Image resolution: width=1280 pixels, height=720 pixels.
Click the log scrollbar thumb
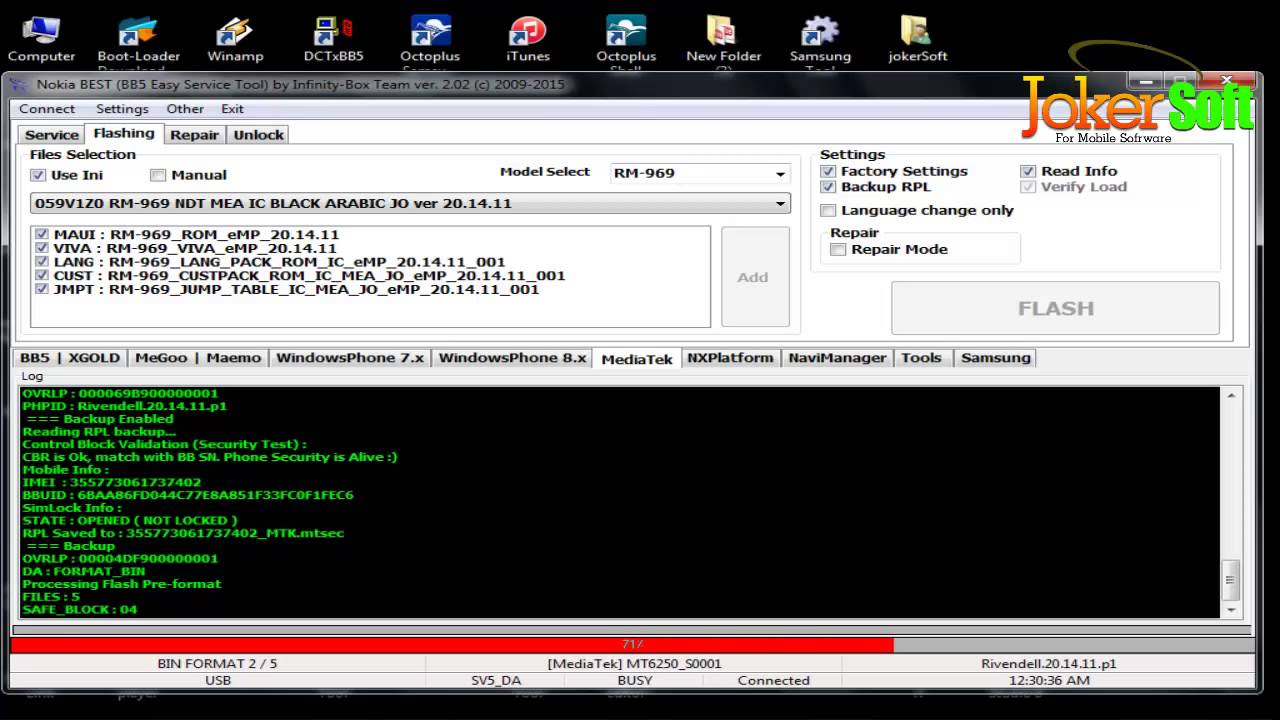[x=1232, y=579]
